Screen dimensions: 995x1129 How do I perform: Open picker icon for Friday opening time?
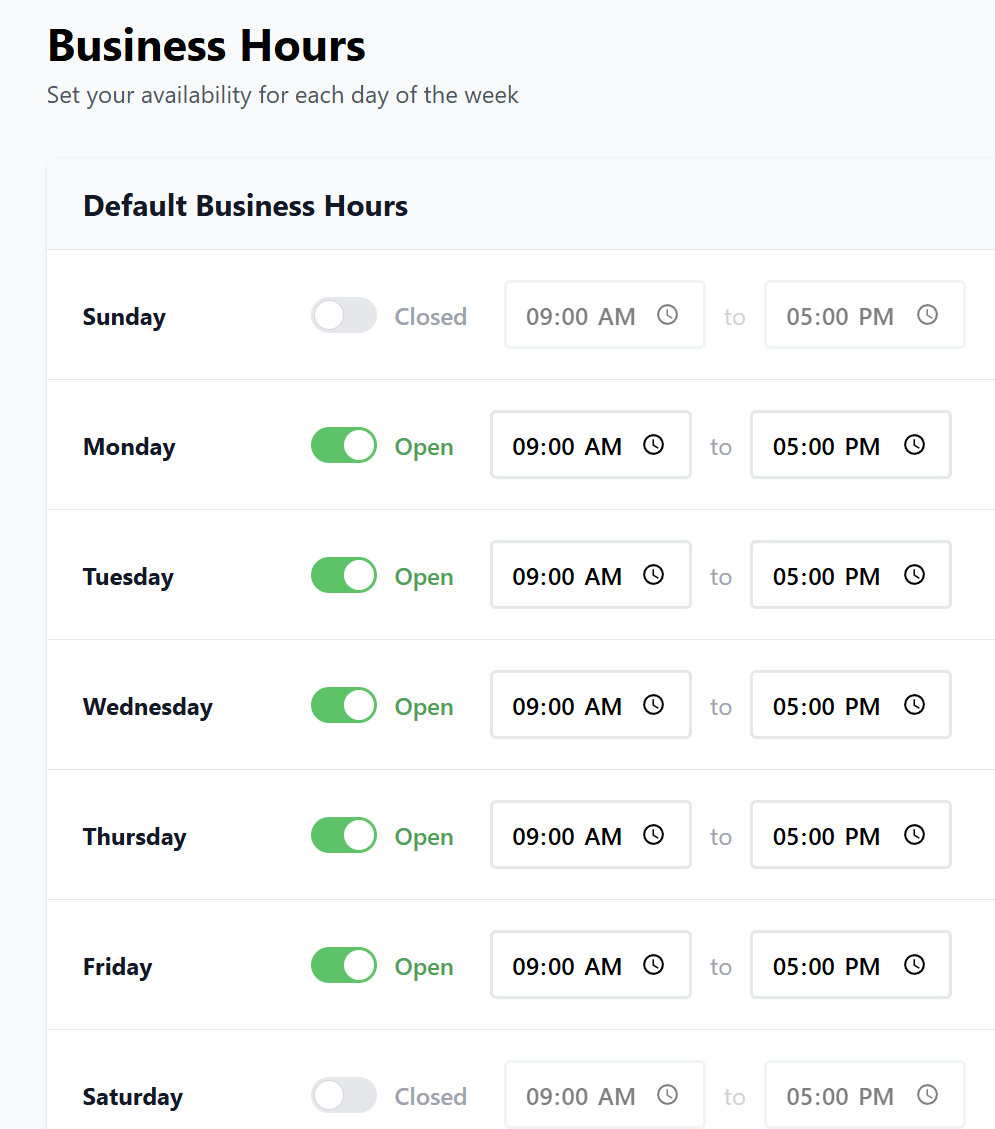pyautogui.click(x=653, y=965)
